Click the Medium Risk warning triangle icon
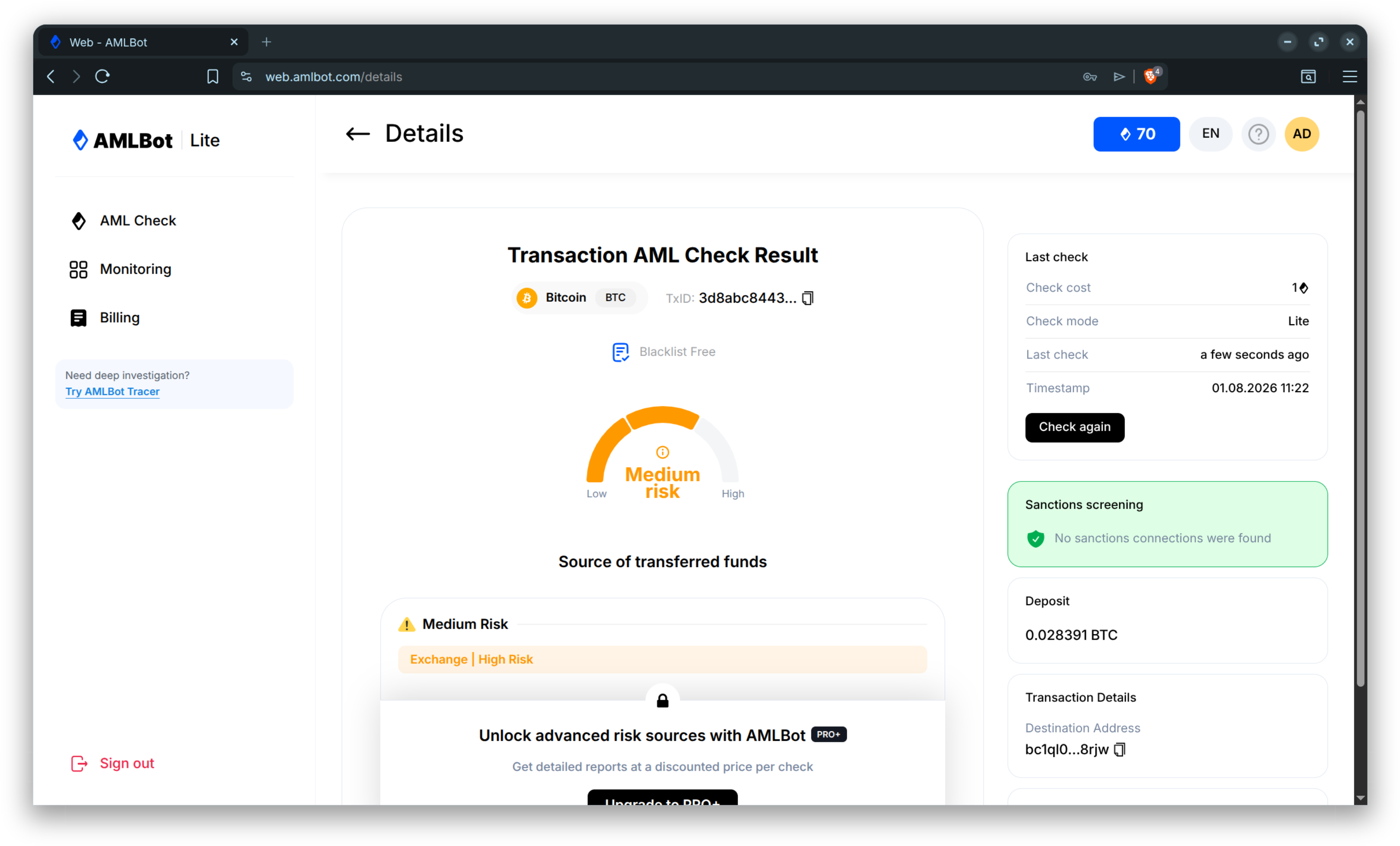This screenshot has height=846, width=1400. pos(407,625)
